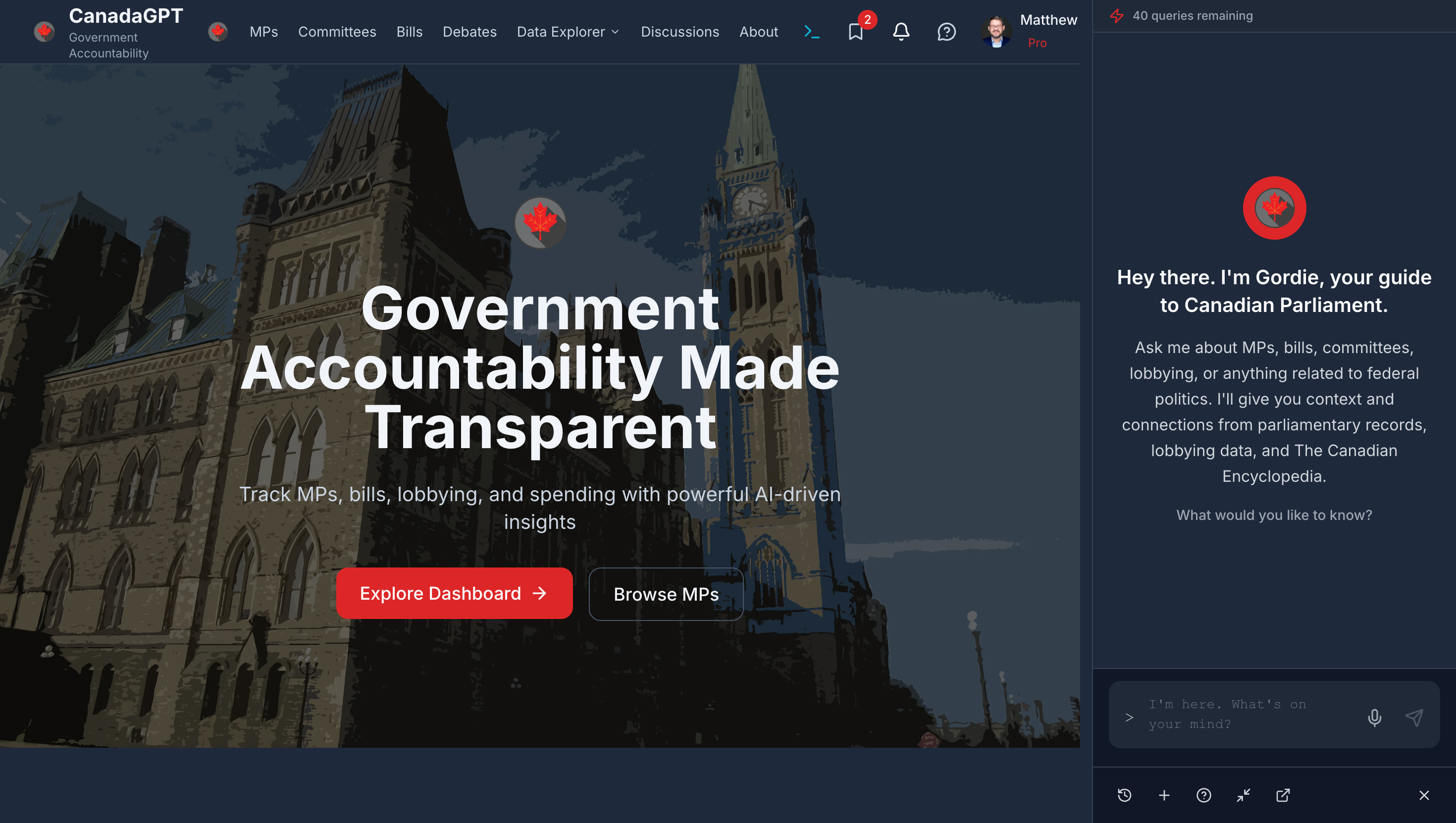Start a new chat with plus icon
The width and height of the screenshot is (1456, 823).
[x=1164, y=795]
